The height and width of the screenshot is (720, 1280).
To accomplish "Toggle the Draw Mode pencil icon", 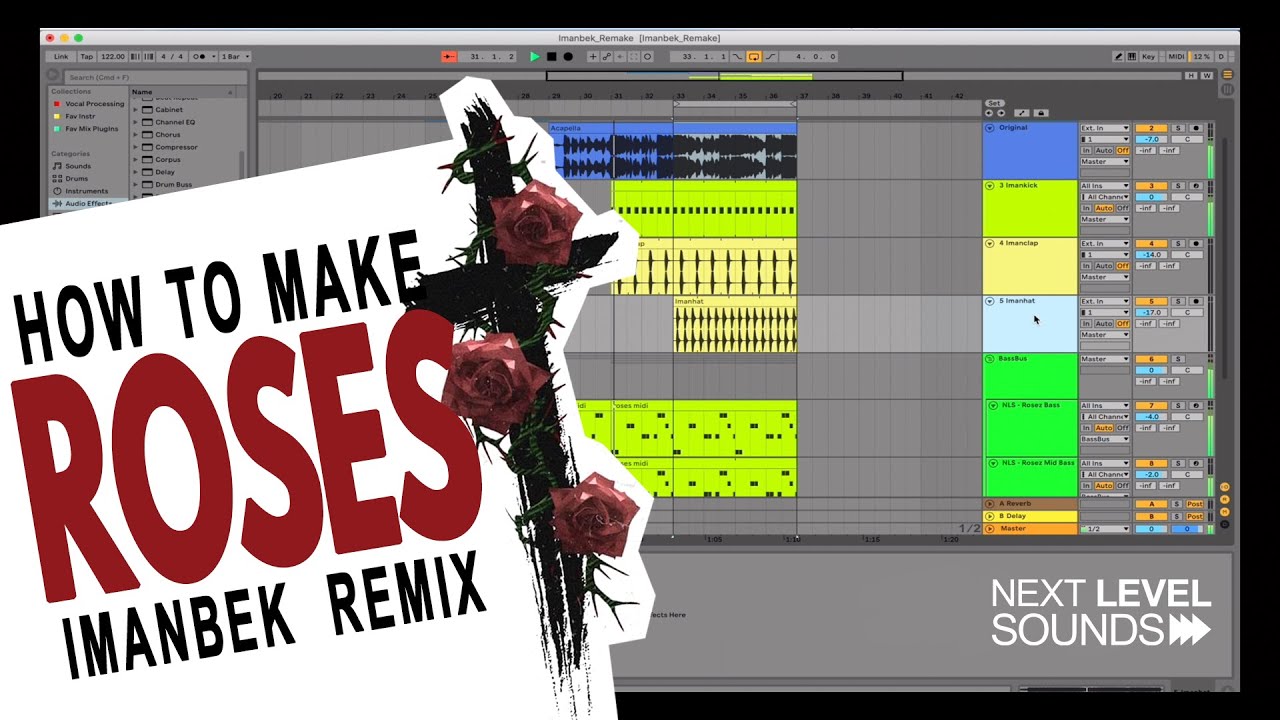I will tap(1118, 57).
